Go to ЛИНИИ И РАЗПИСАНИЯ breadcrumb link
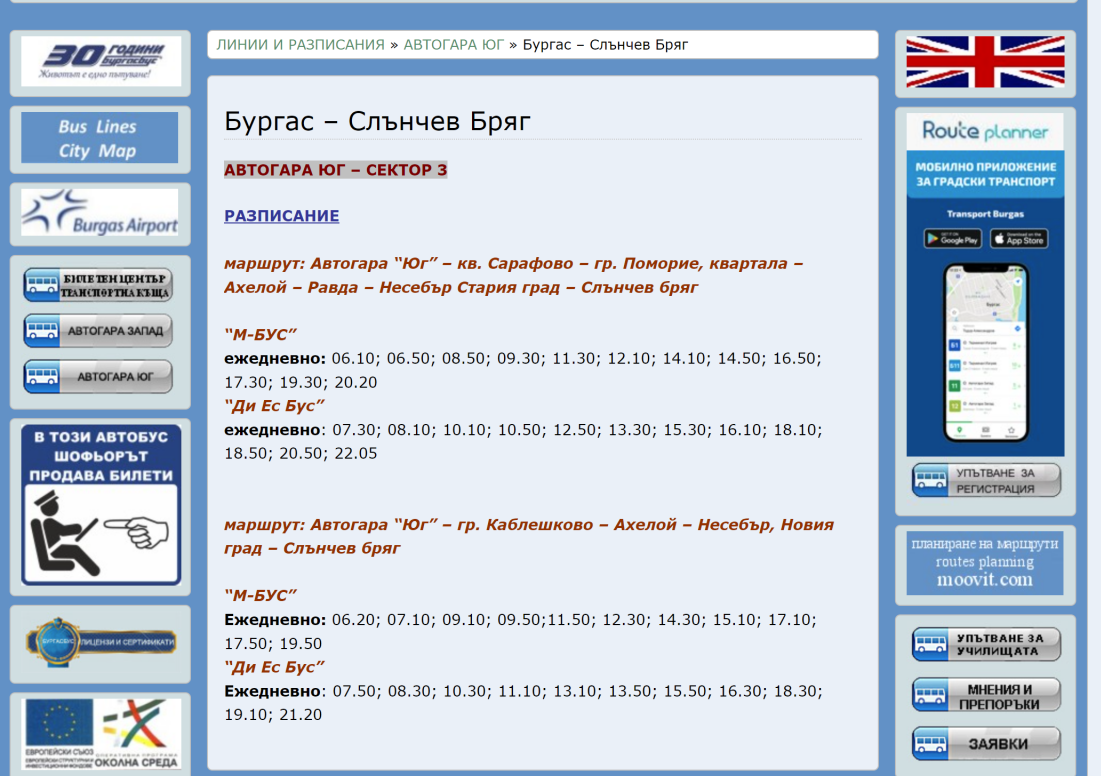This screenshot has height=776, width=1101. [300, 45]
